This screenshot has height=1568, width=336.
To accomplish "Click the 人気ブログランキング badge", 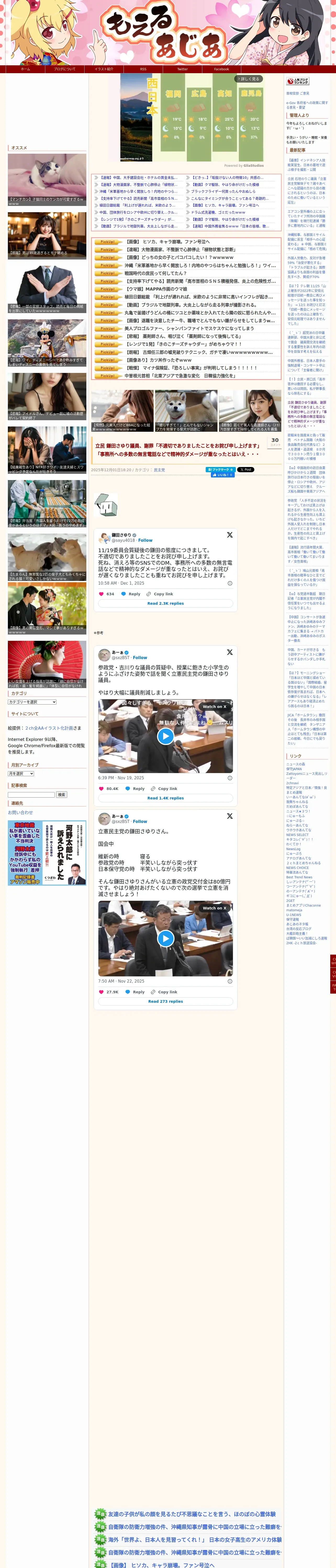I will 298,81.
